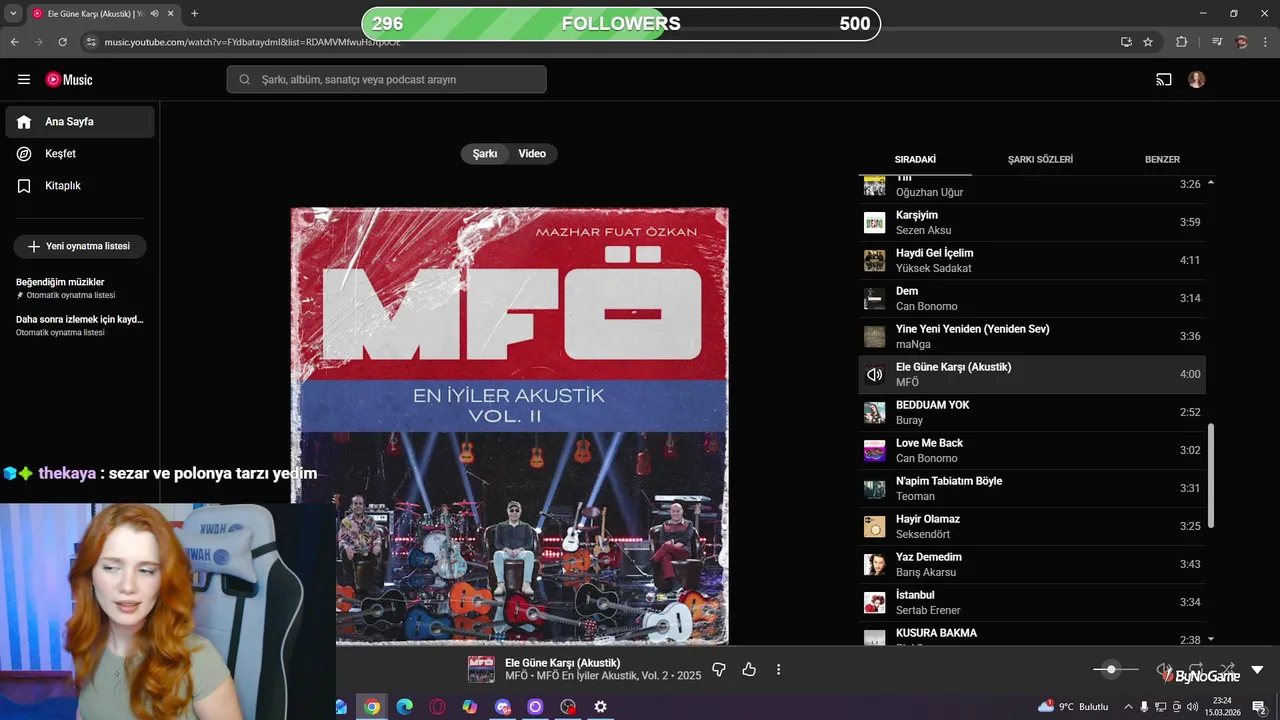Click the YouTube Music logo

pos(69,80)
